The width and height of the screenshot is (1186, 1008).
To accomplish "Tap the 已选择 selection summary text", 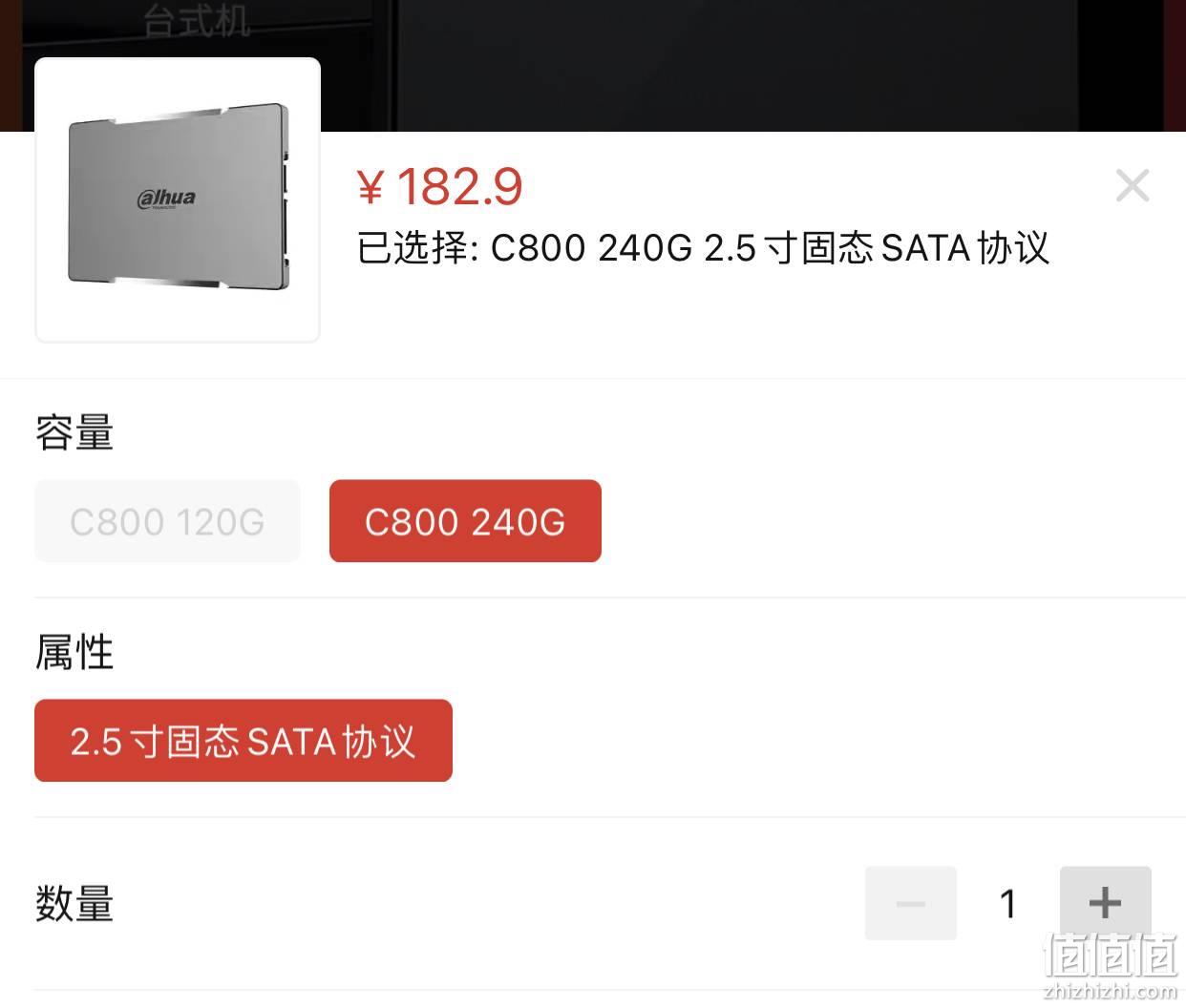I will coord(703,248).
